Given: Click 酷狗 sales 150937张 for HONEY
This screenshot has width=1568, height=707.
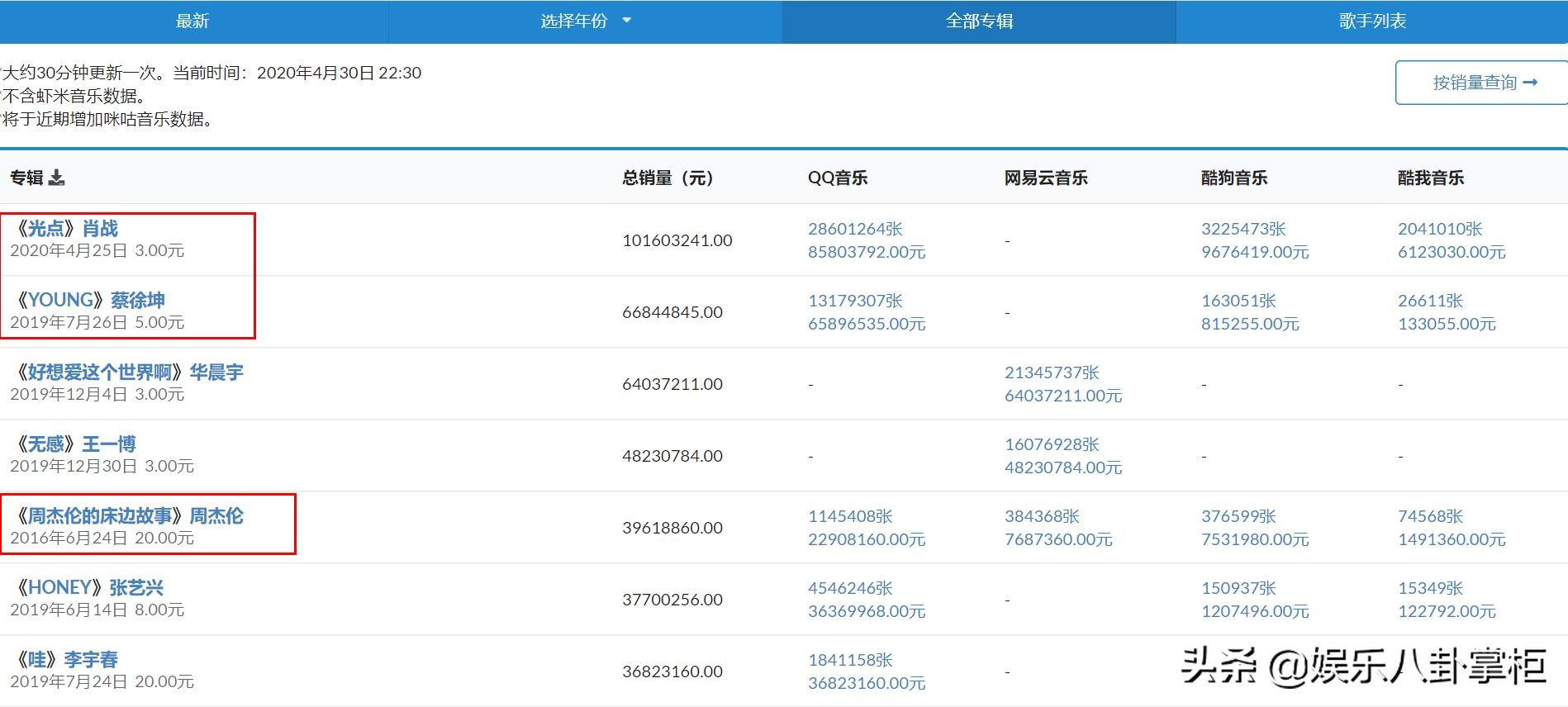Looking at the screenshot, I should (x=1238, y=588).
